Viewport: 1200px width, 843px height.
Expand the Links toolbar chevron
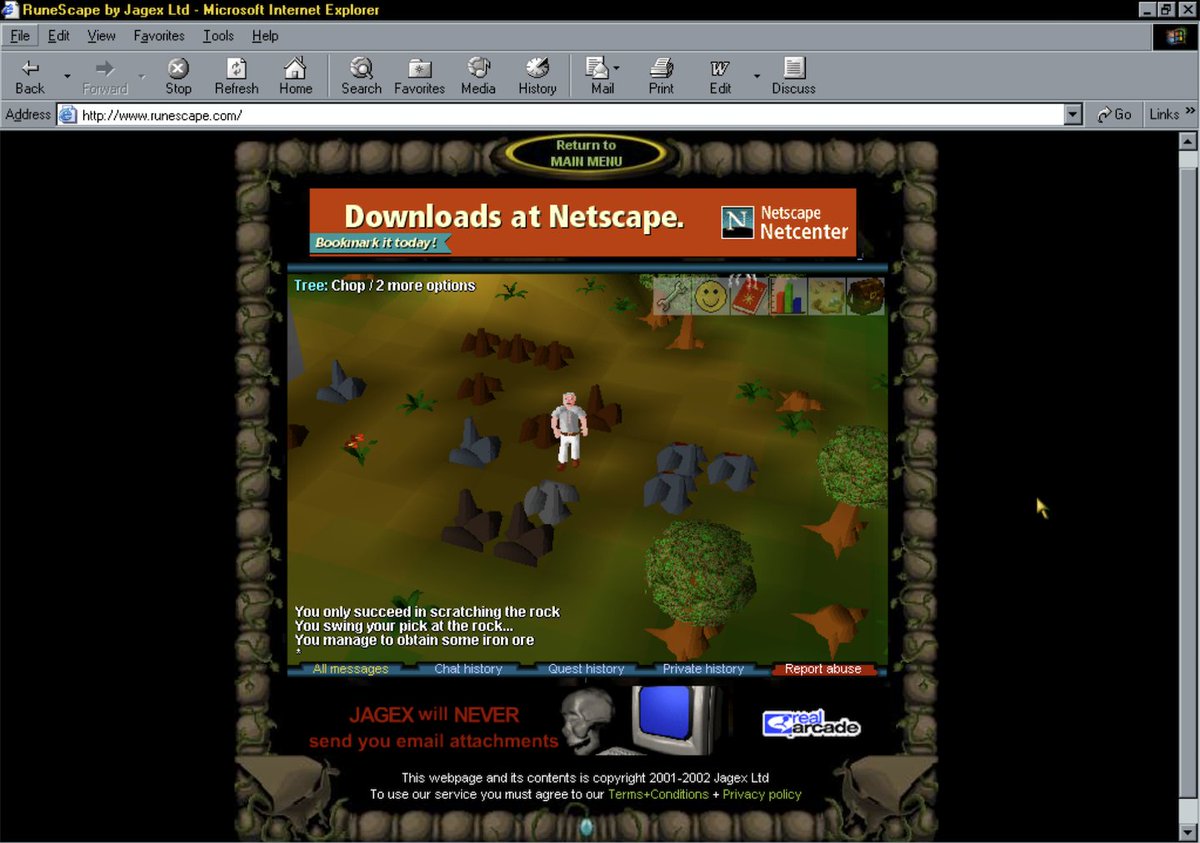pyautogui.click(x=1190, y=111)
